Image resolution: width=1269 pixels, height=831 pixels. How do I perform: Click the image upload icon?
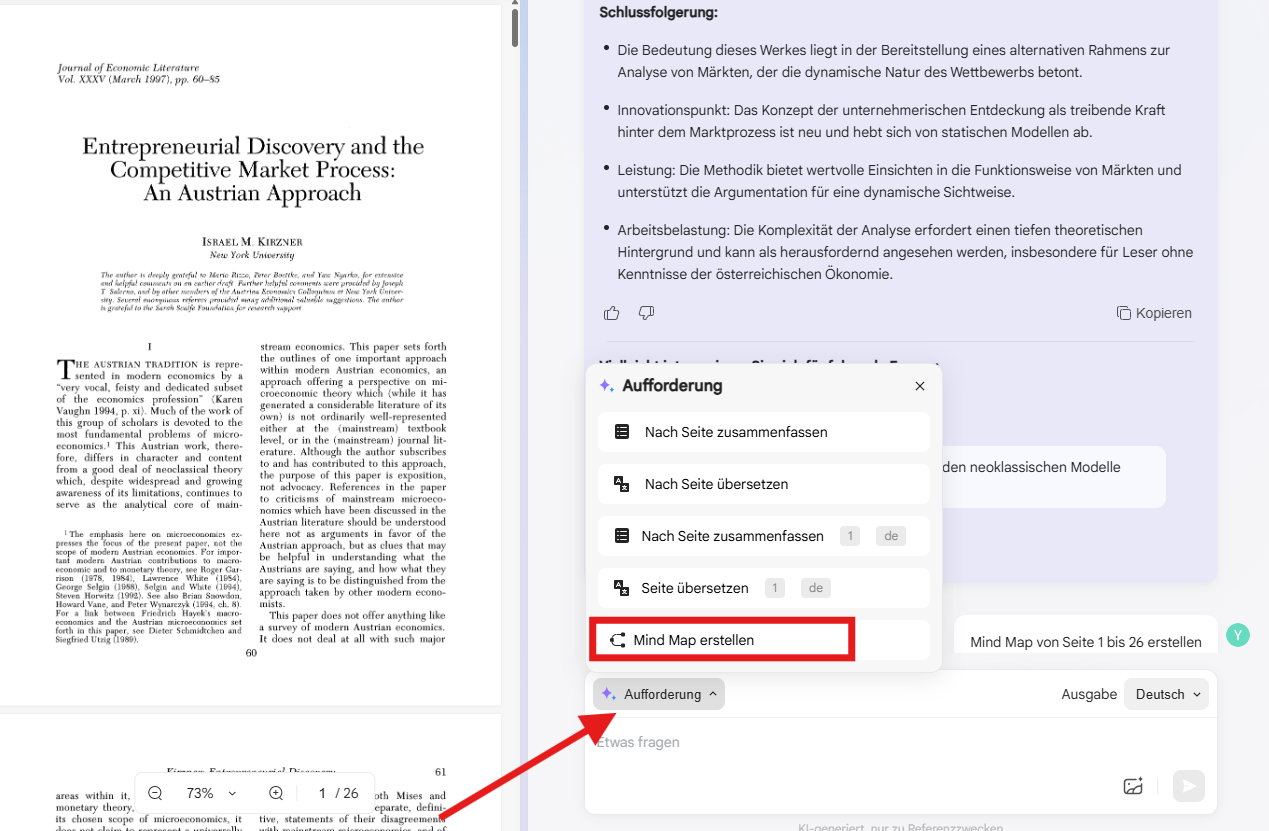click(1133, 786)
